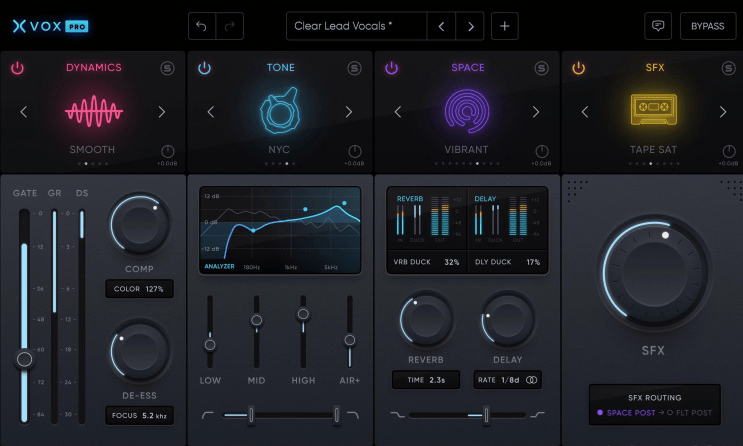Solo the Space module
The width and height of the screenshot is (743, 446).
tap(542, 68)
